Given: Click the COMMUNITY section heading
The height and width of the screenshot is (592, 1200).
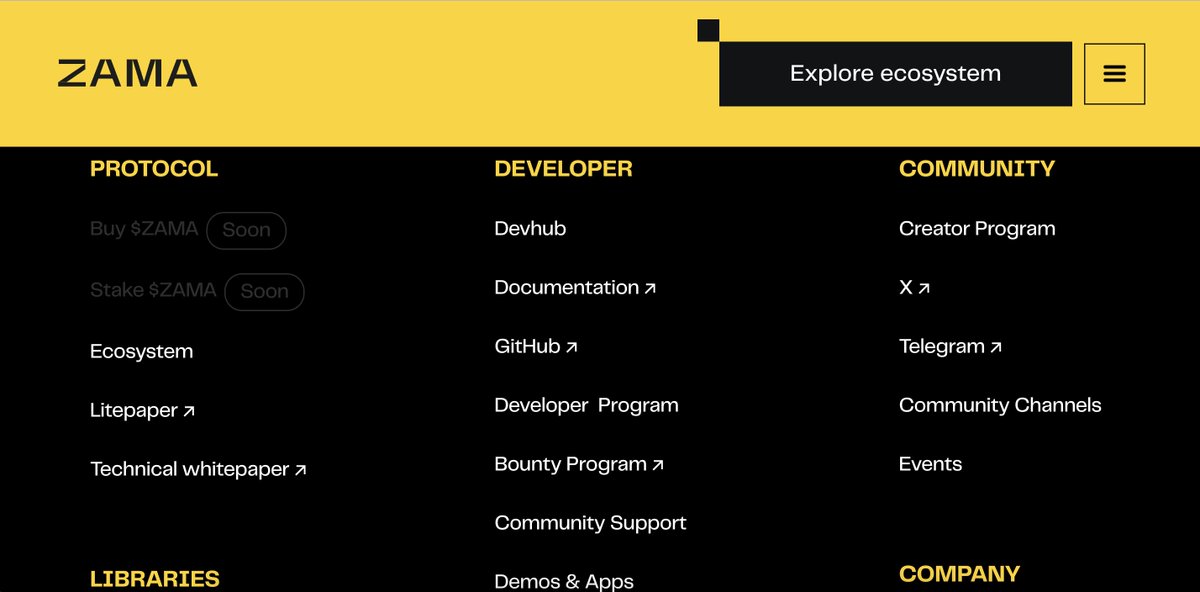Looking at the screenshot, I should [977, 169].
